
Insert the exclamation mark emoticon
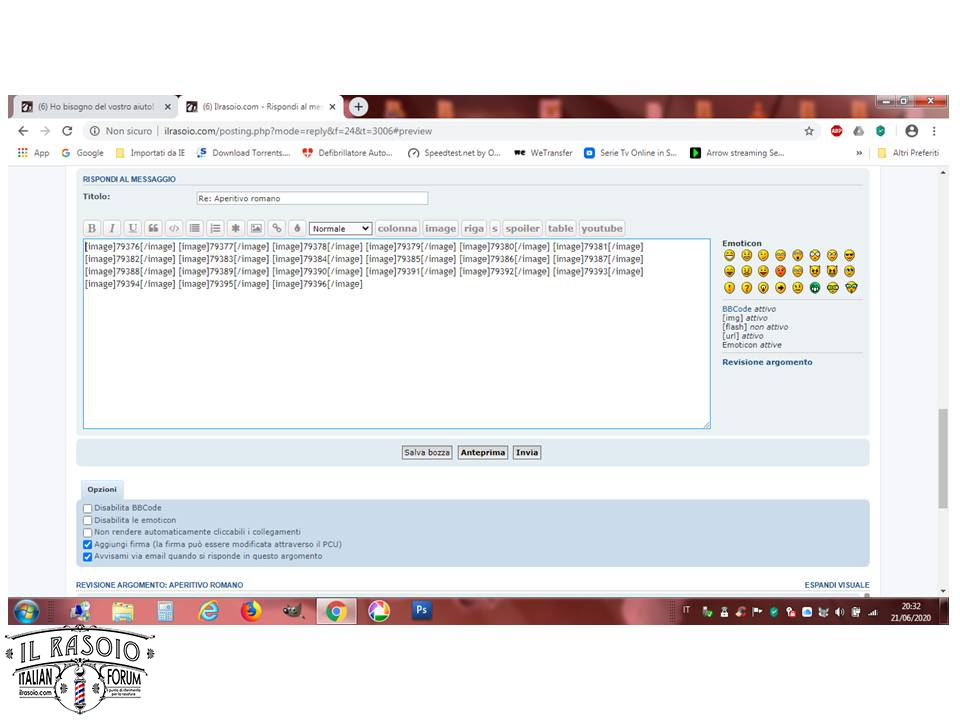[x=729, y=288]
